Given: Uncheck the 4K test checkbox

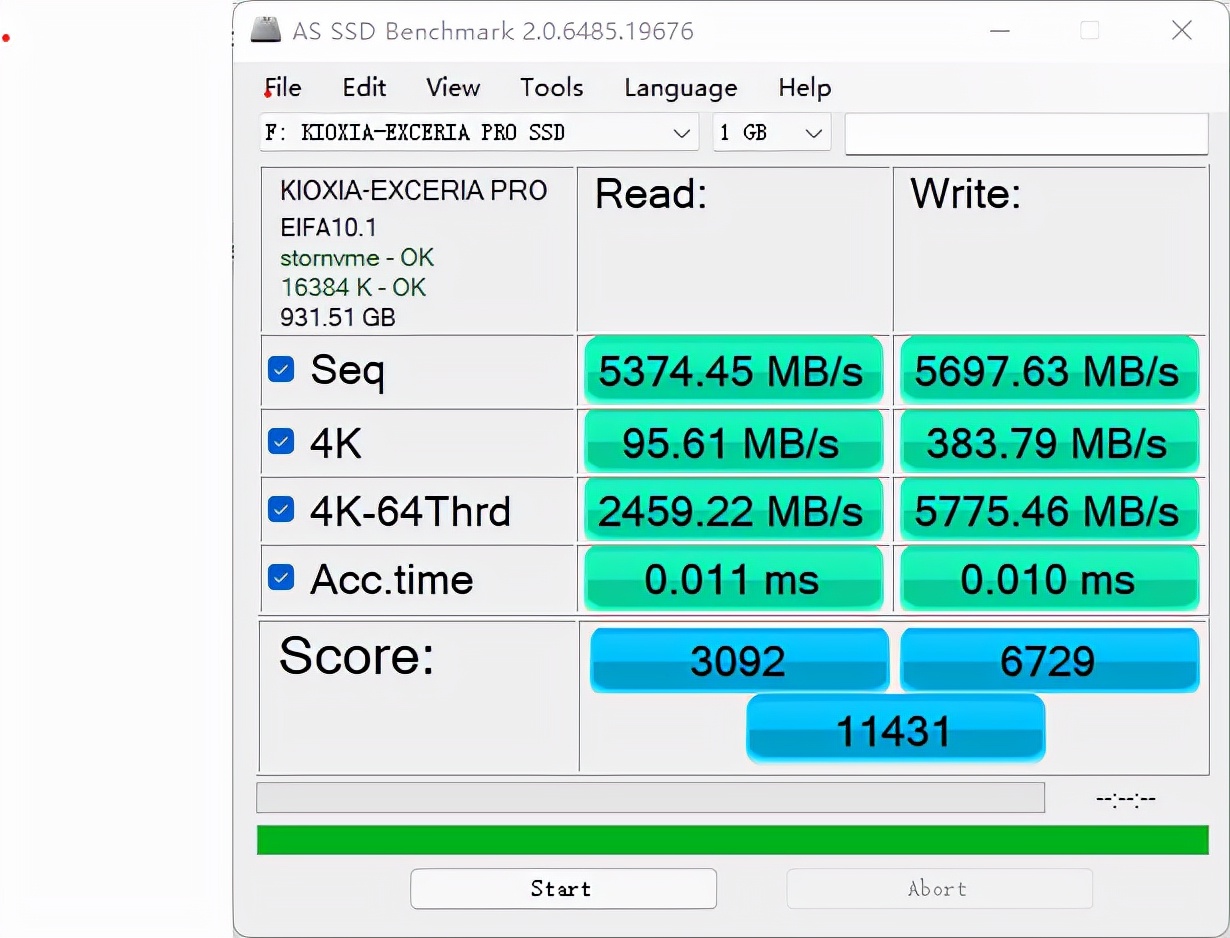Looking at the screenshot, I should point(281,441).
